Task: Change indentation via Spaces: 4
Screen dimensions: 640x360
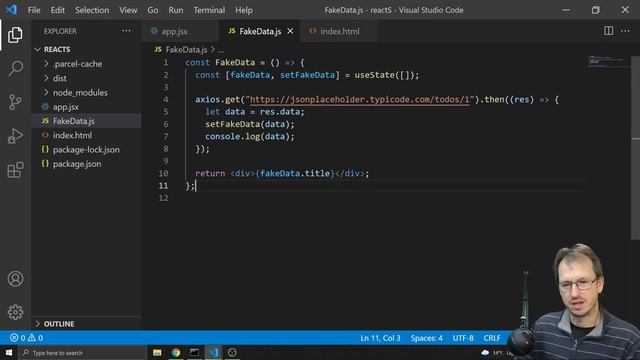Action: coord(427,338)
